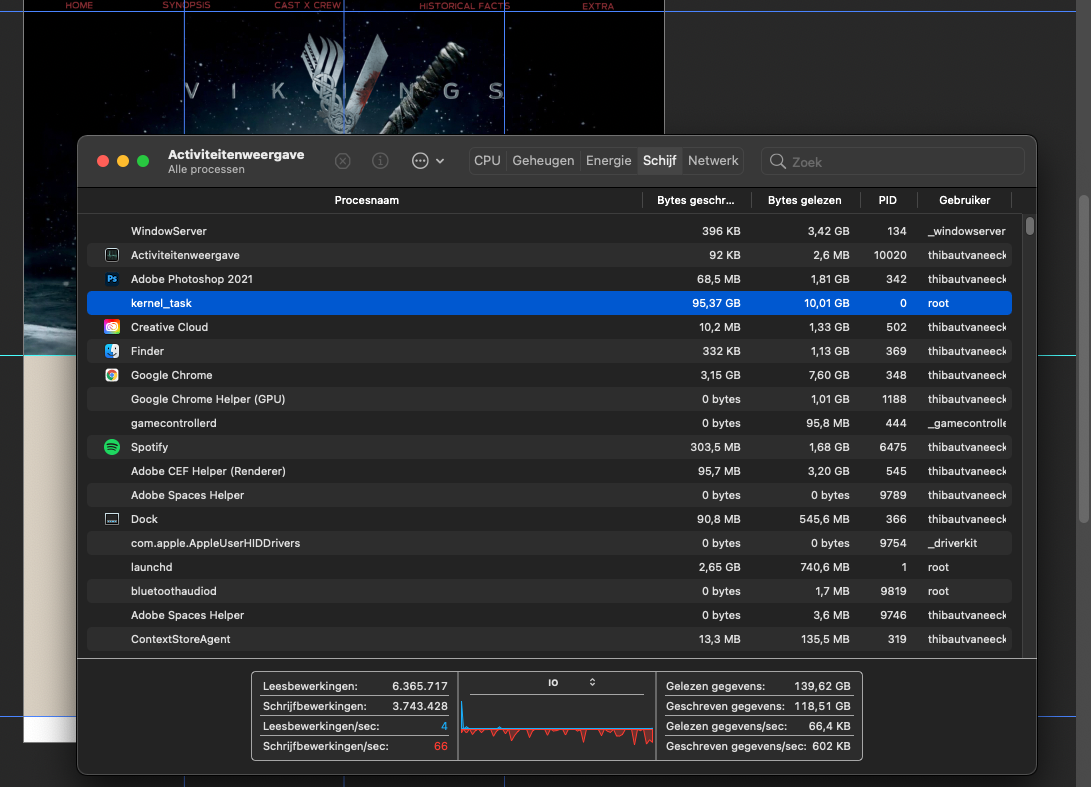Sort by the PID column header
The width and height of the screenshot is (1091, 787).
pos(887,200)
